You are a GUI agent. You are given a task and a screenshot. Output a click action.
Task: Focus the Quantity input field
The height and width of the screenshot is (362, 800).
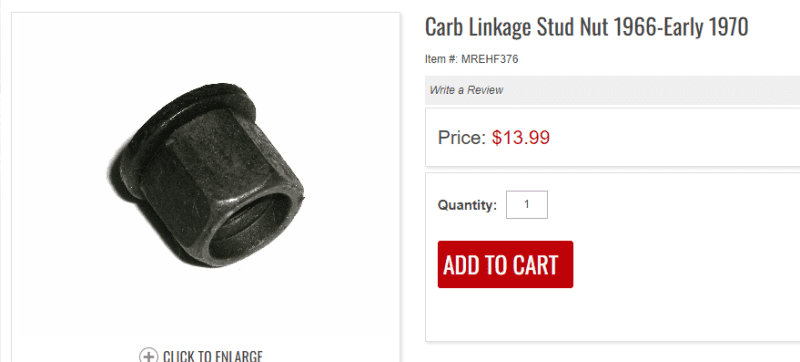[x=527, y=204]
